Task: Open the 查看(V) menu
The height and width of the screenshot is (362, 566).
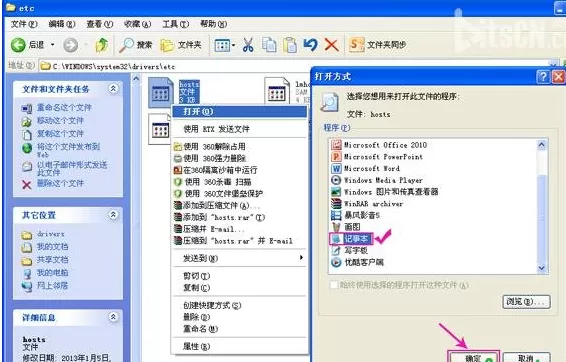Action: tap(100, 24)
